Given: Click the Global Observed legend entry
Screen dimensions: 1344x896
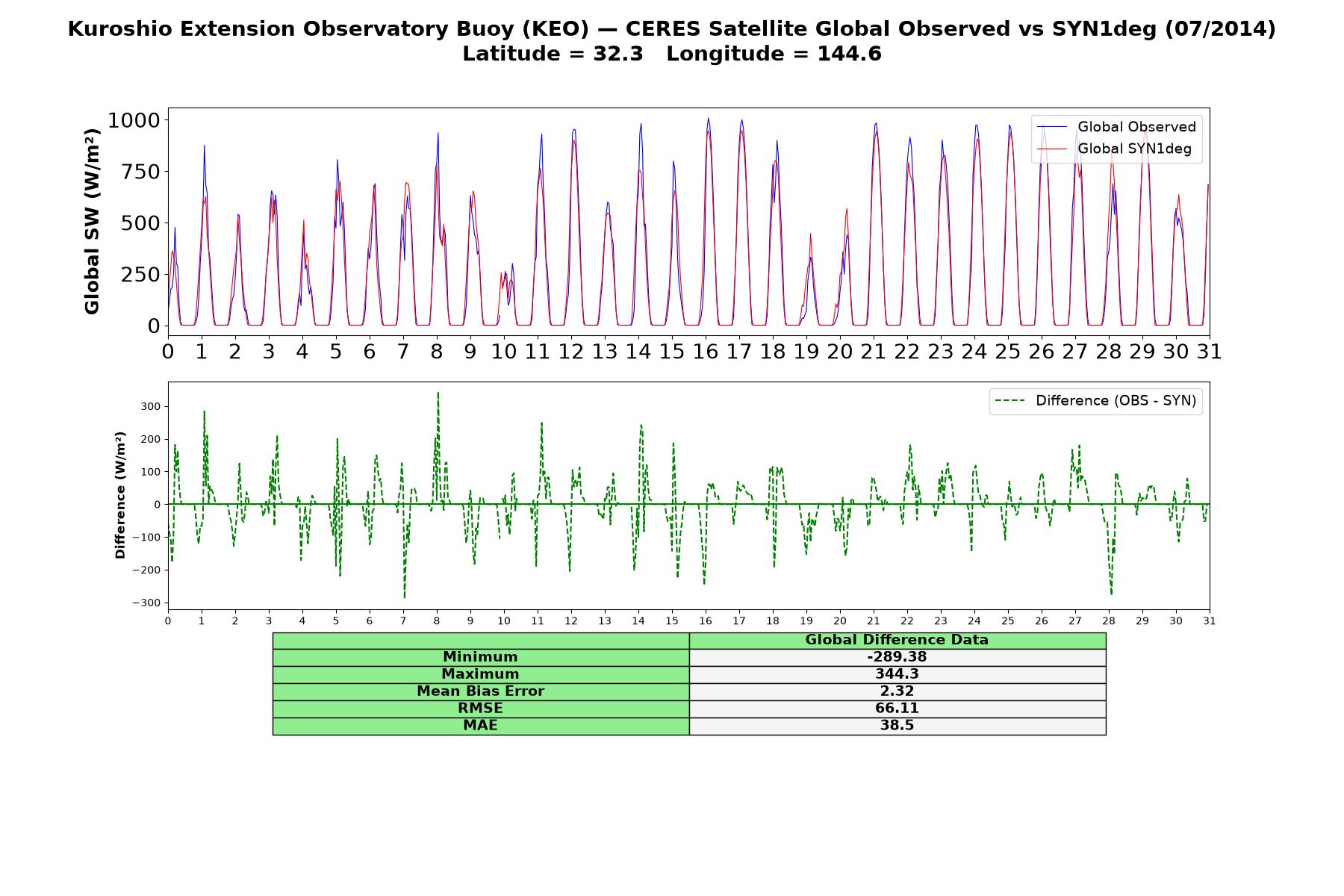Looking at the screenshot, I should point(1116,127).
